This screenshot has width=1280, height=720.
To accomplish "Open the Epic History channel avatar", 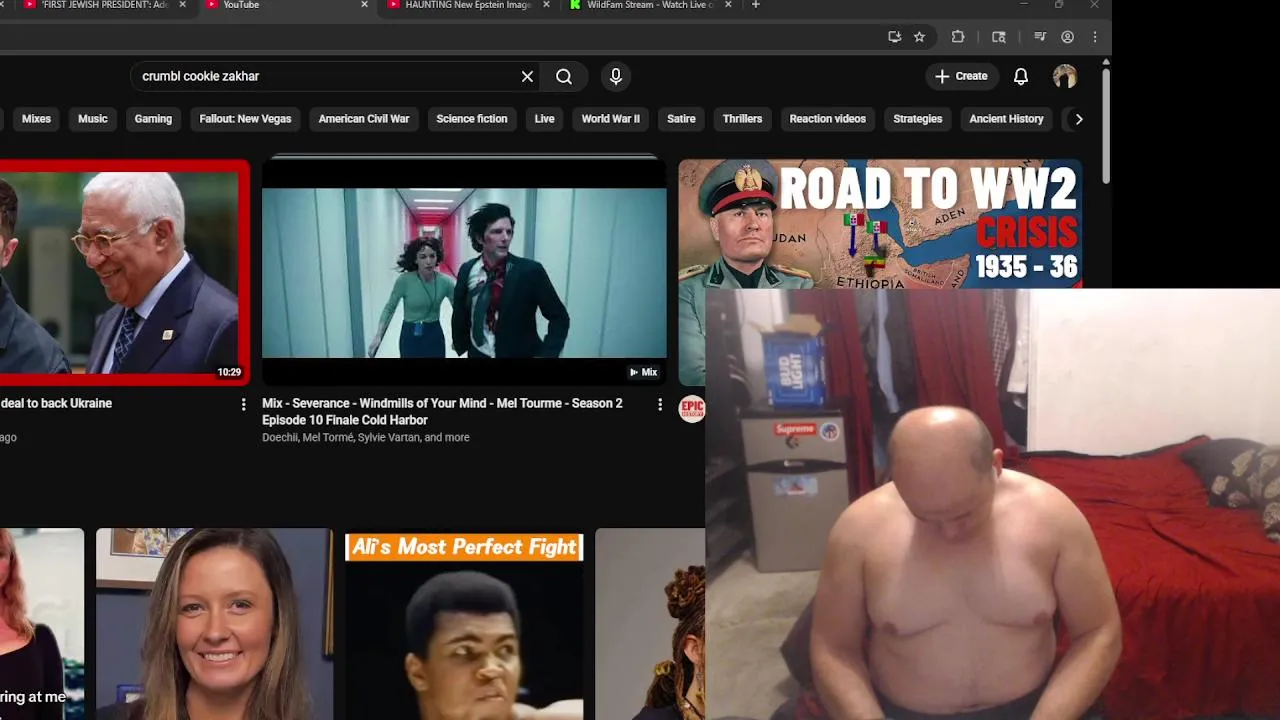I will [692, 408].
